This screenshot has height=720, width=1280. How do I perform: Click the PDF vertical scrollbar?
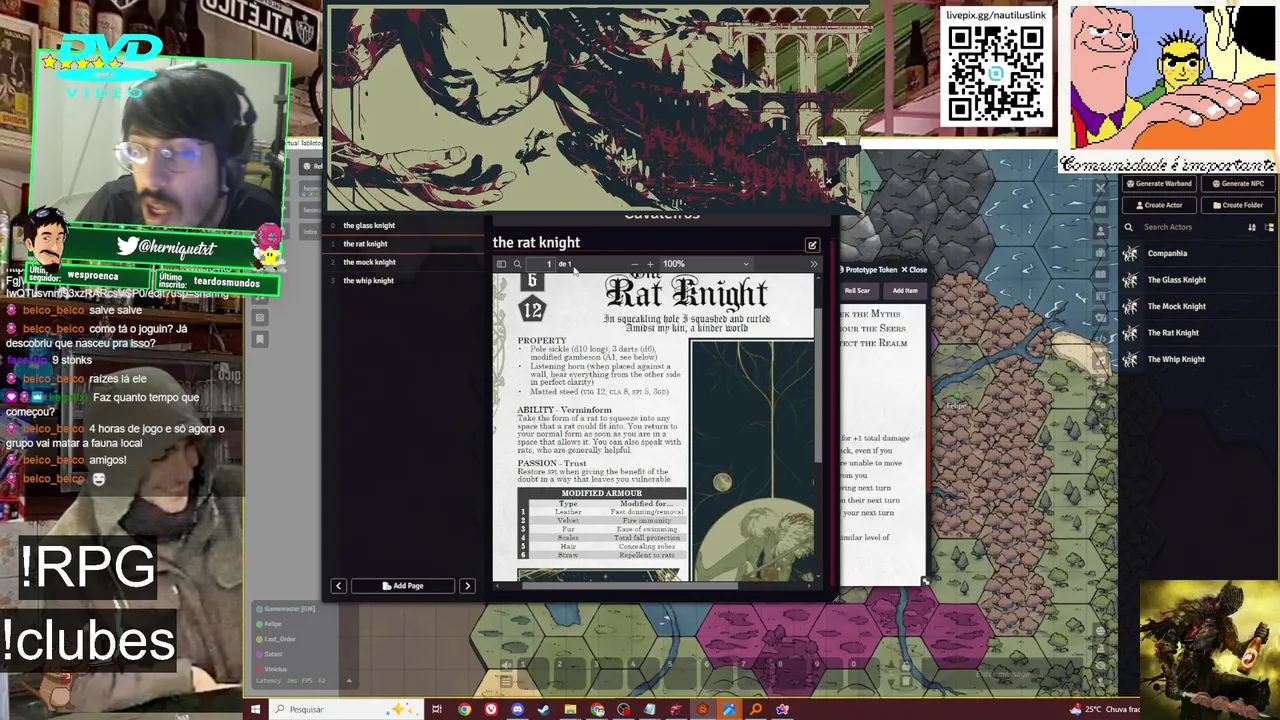[x=818, y=385]
